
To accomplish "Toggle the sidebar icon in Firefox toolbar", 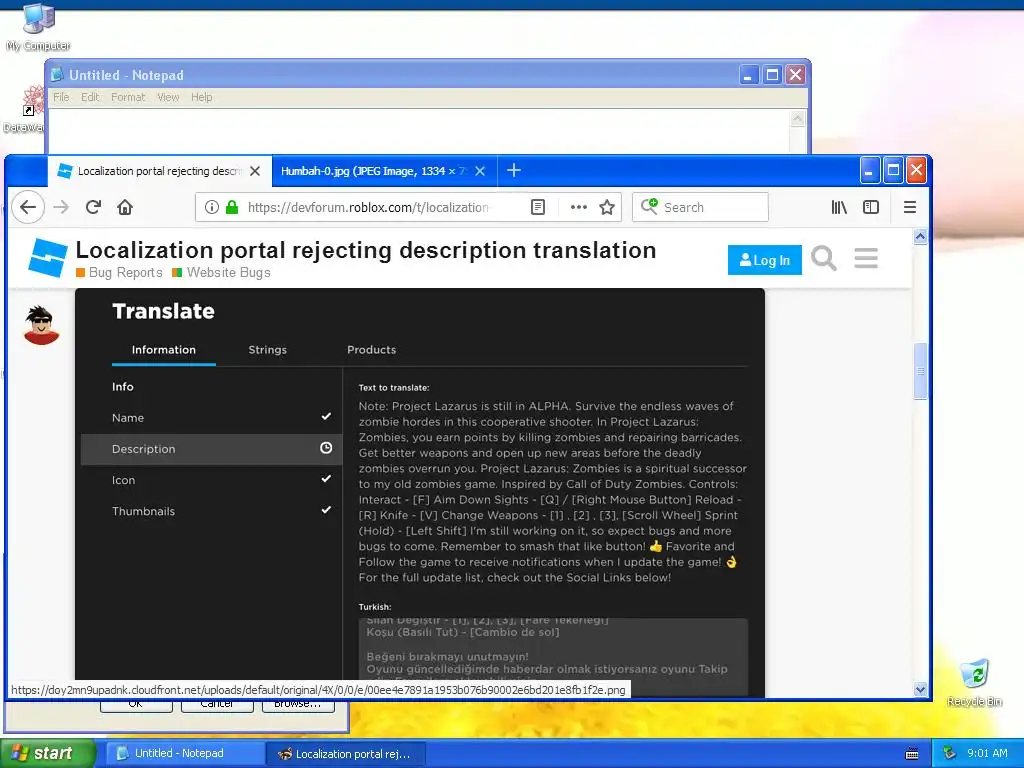I will click(x=871, y=207).
